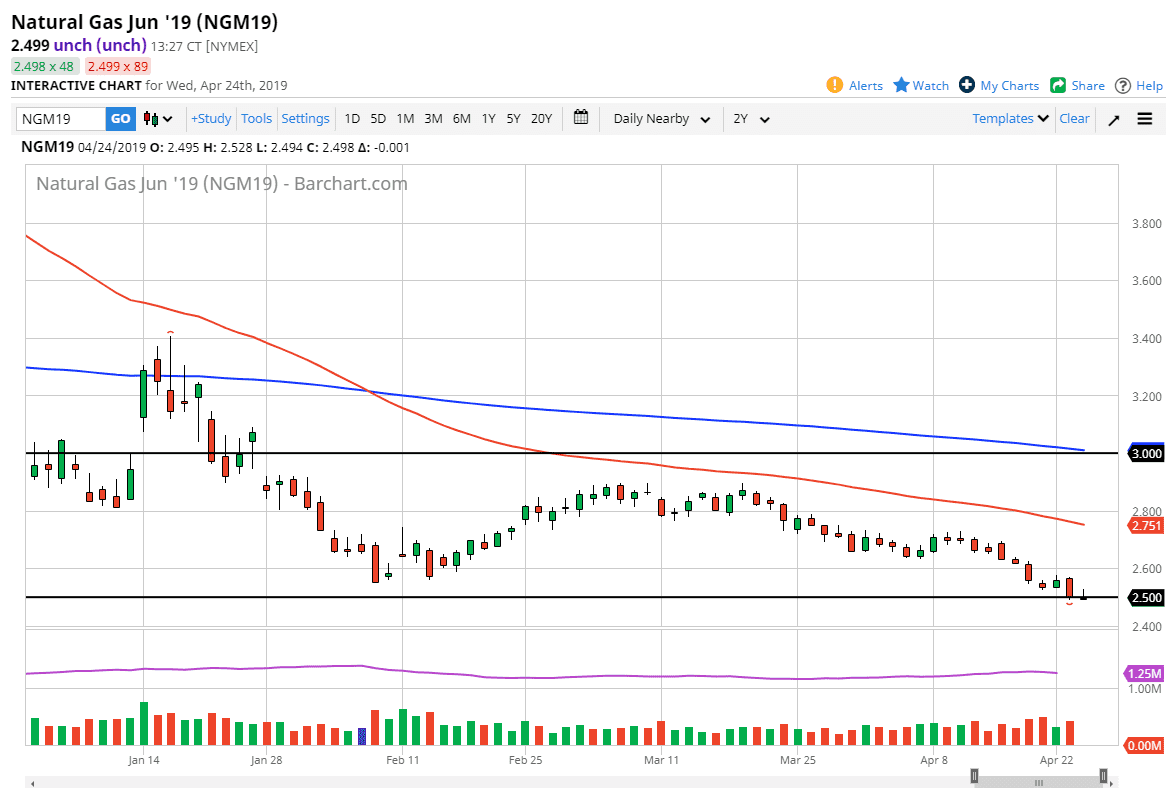Image resolution: width=1168 pixels, height=788 pixels.
Task: Open the Daily Nearby frequency dropdown
Action: click(661, 119)
